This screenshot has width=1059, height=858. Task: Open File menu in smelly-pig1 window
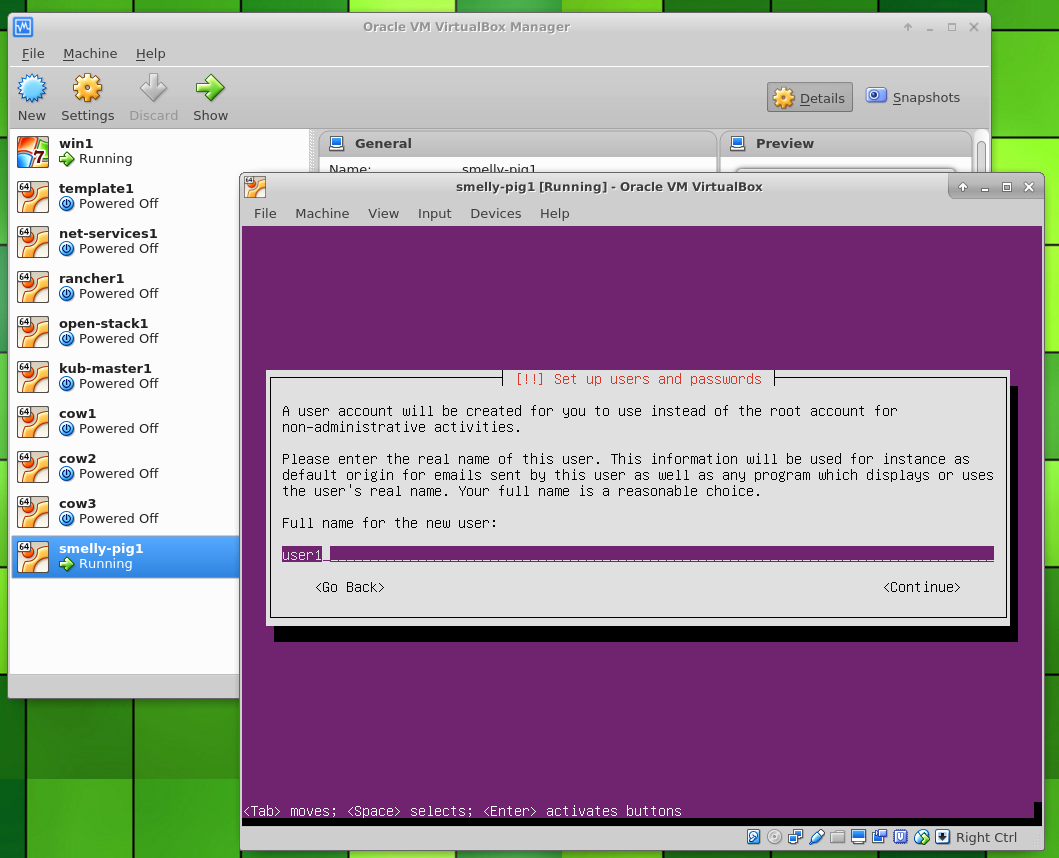[x=265, y=213]
